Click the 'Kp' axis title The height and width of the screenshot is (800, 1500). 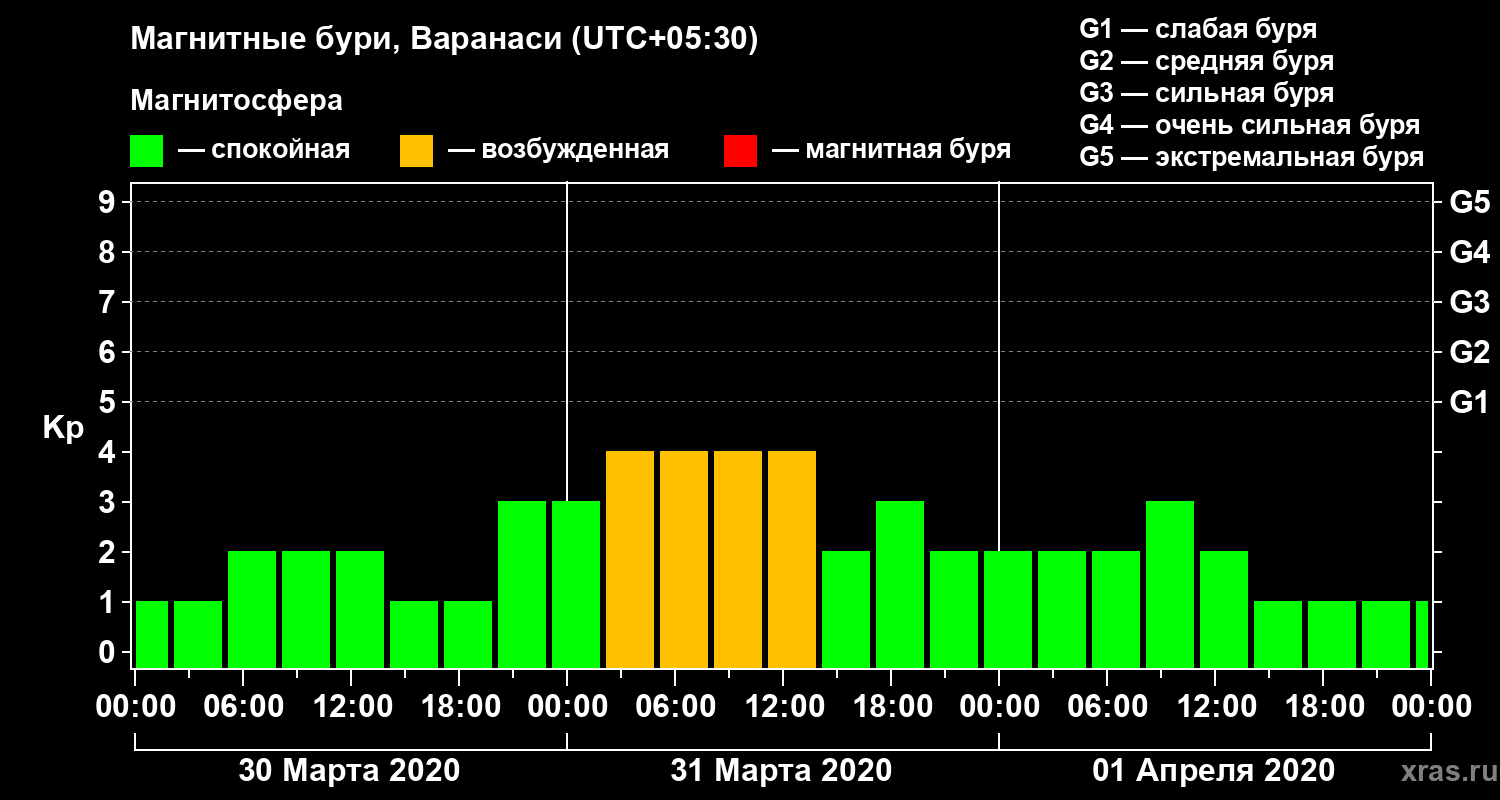(x=63, y=428)
